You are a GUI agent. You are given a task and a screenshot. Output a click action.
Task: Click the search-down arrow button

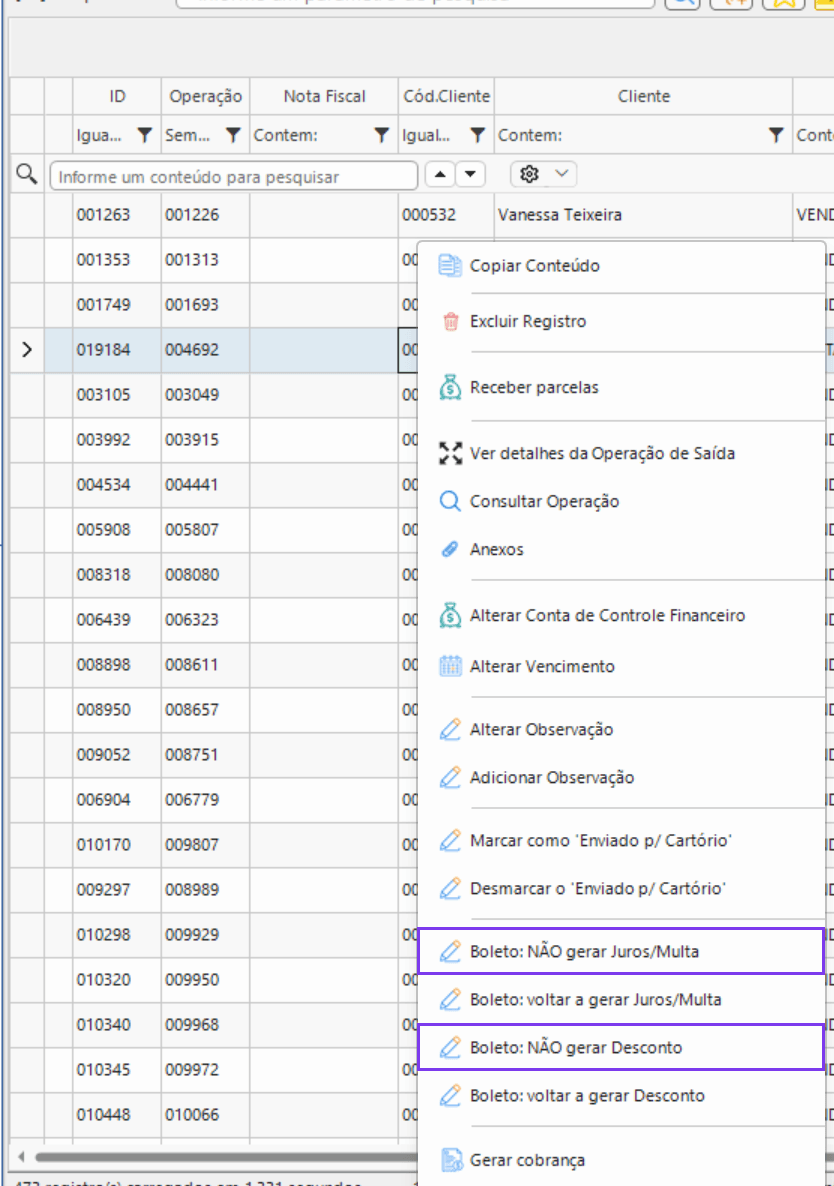coord(470,175)
